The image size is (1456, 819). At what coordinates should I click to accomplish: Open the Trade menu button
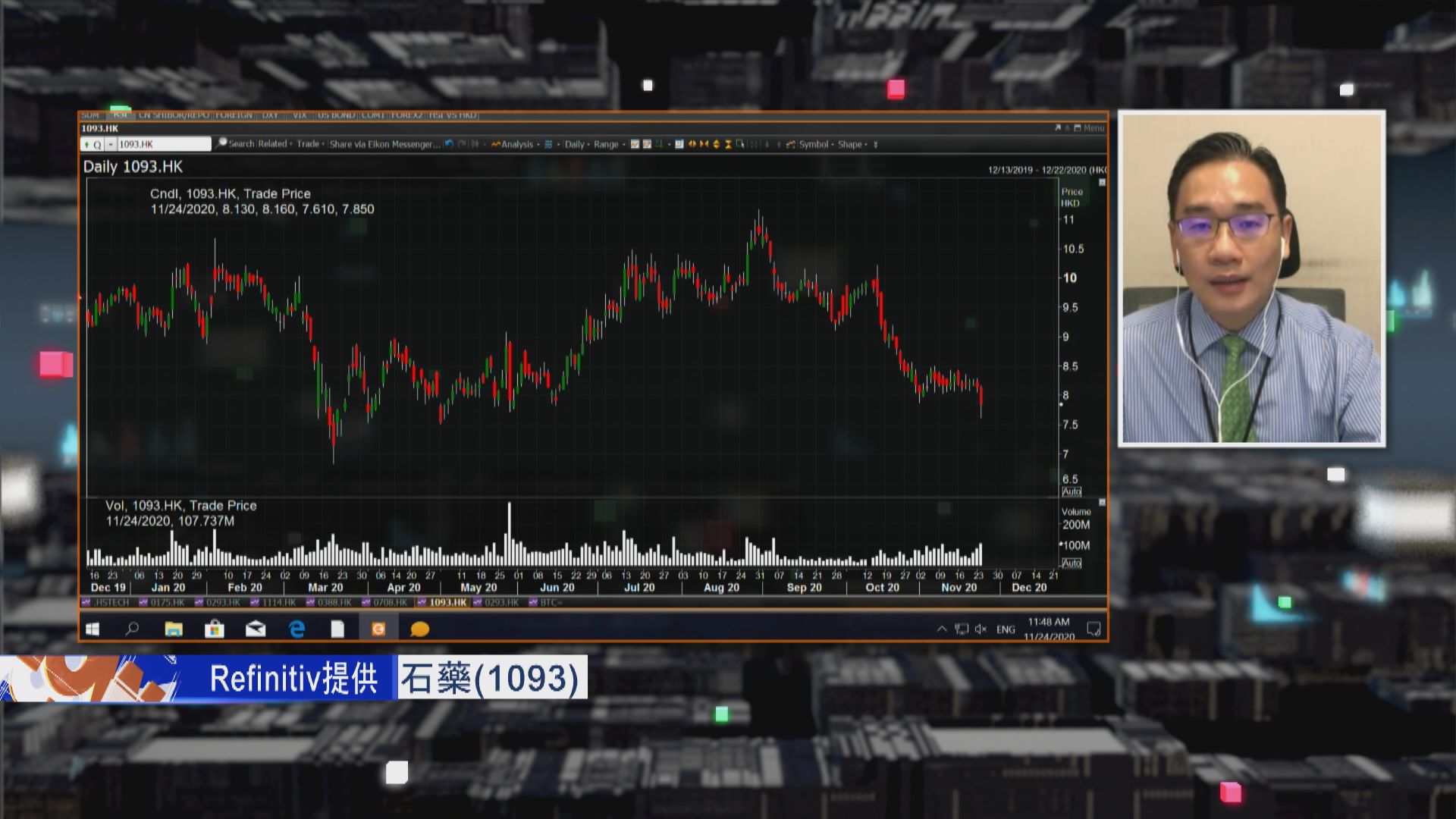click(308, 144)
